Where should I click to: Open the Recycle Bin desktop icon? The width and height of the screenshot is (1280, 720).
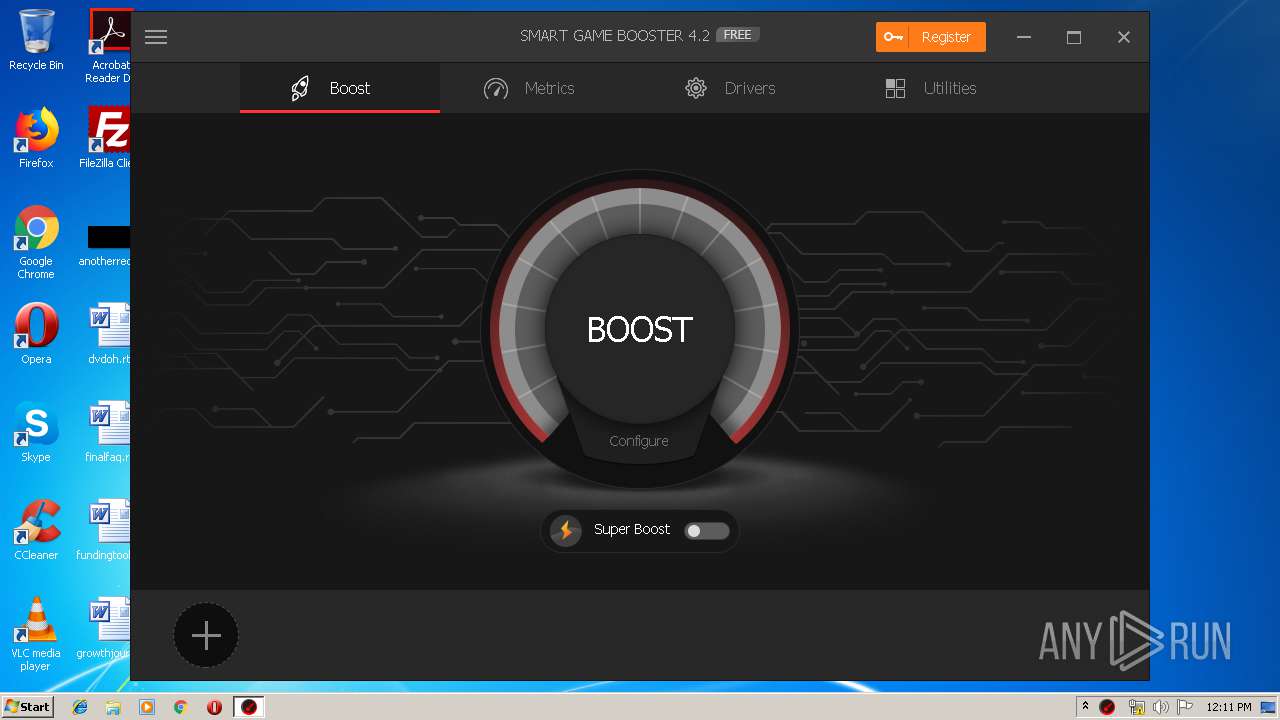[x=36, y=40]
